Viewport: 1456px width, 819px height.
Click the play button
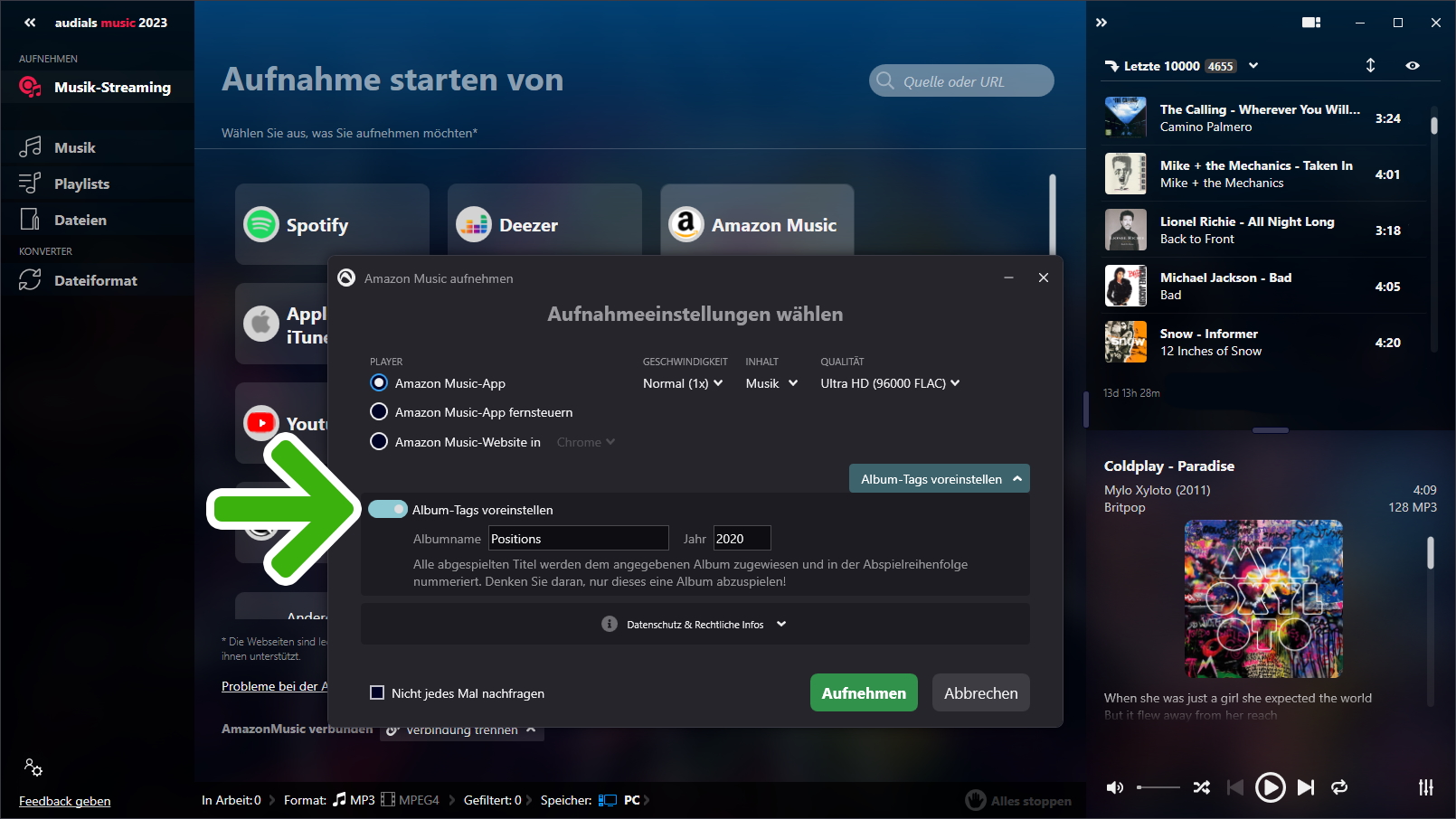coord(1270,787)
